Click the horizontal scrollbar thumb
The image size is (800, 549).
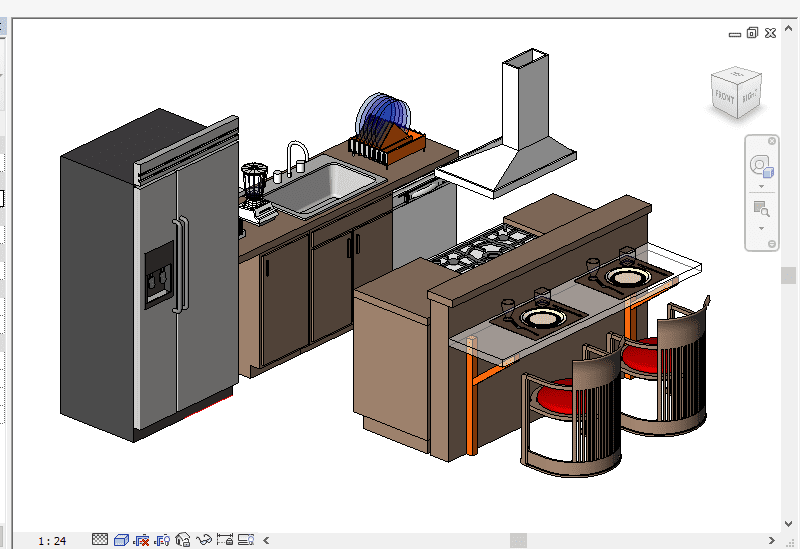point(518,540)
